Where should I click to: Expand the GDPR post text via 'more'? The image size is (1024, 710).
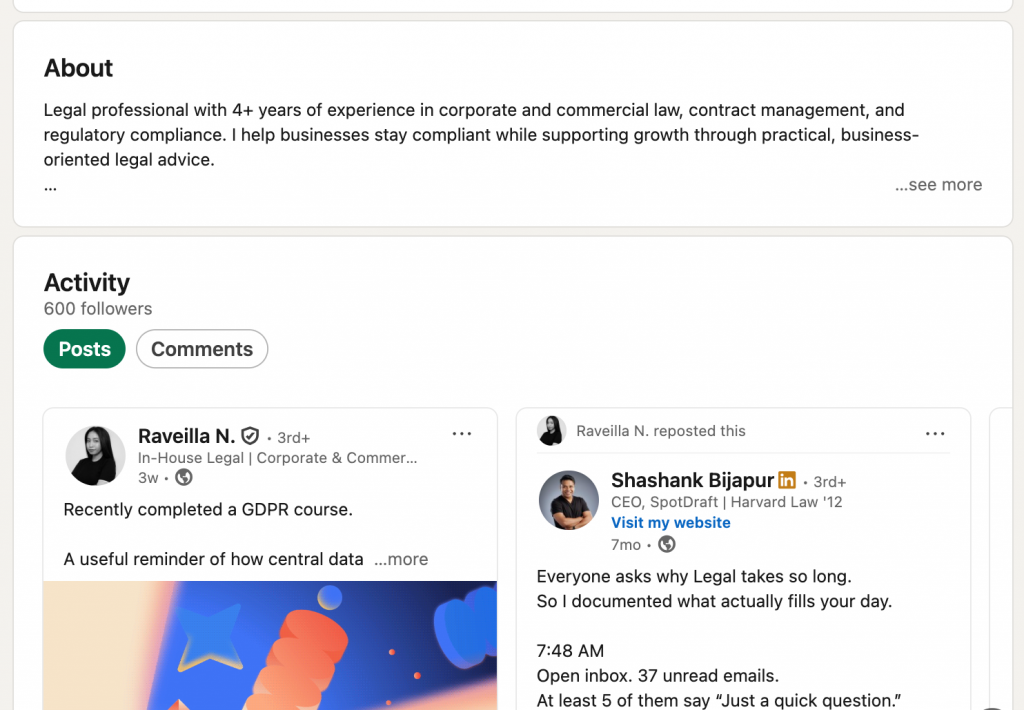coord(401,559)
